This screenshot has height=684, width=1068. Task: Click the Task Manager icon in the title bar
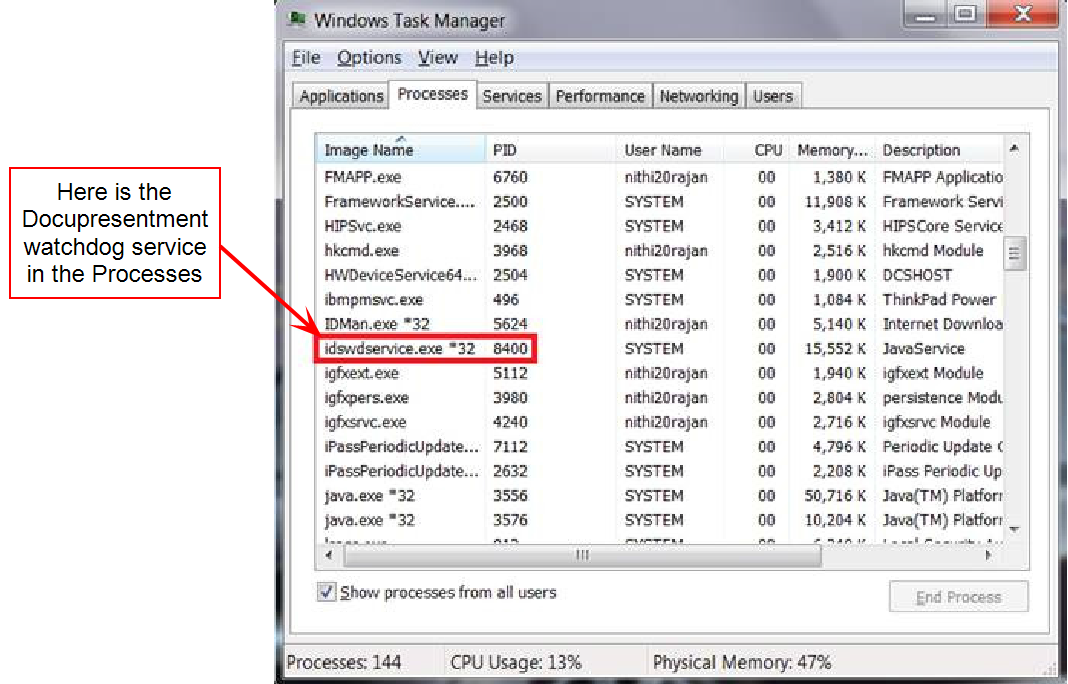tap(296, 19)
